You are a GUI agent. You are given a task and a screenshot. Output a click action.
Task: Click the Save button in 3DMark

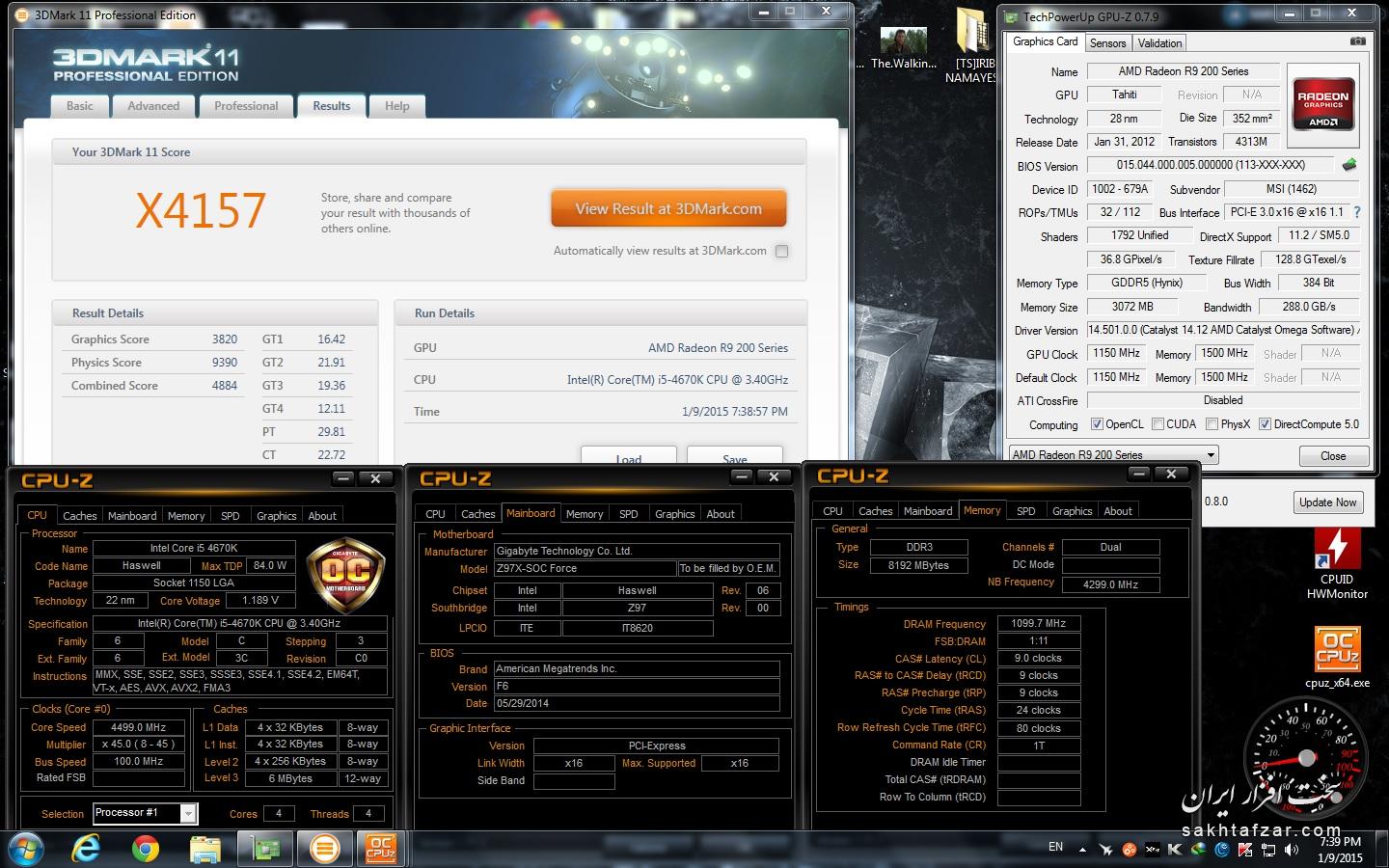point(734,457)
